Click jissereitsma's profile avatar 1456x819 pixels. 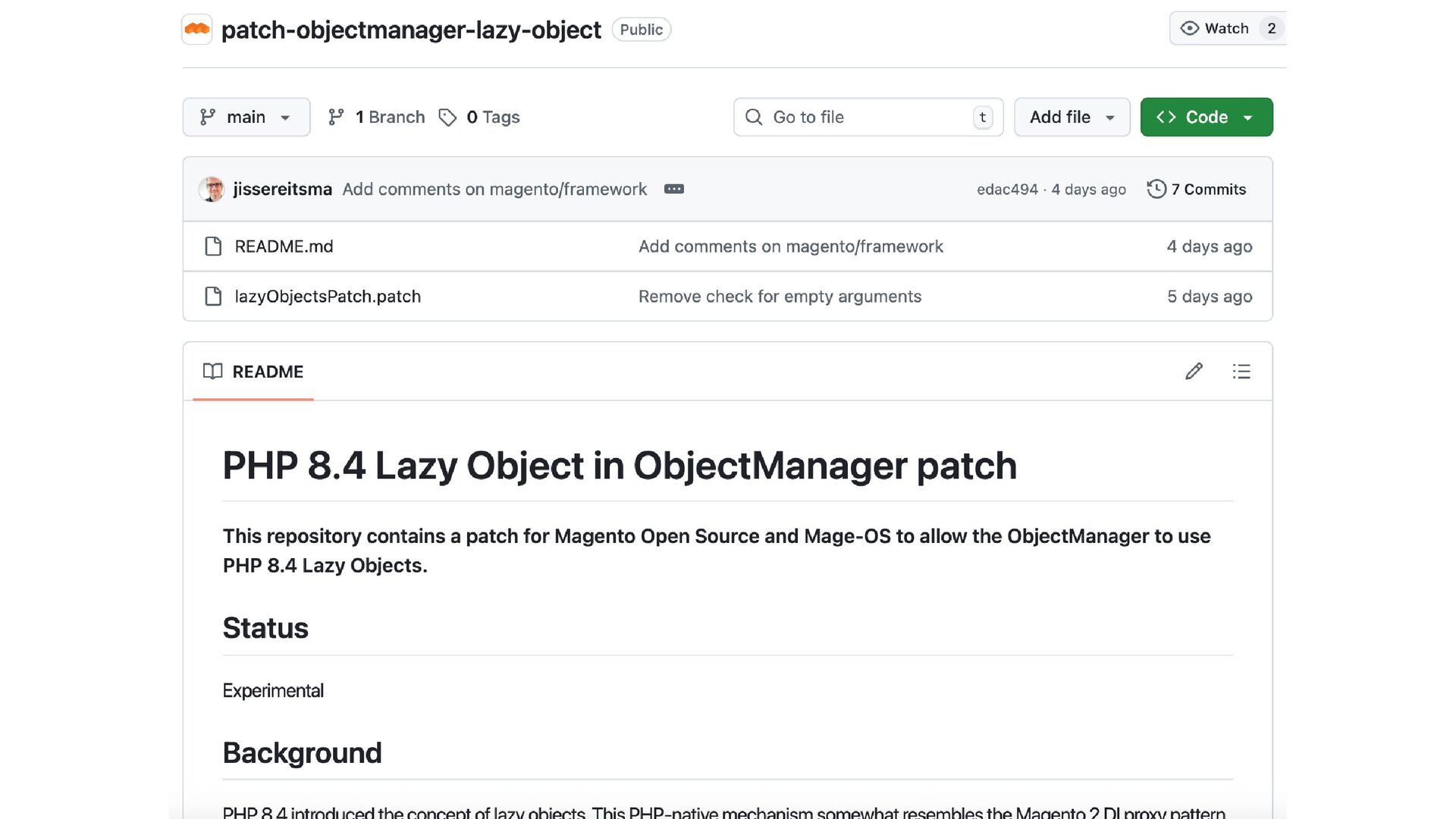coord(212,189)
